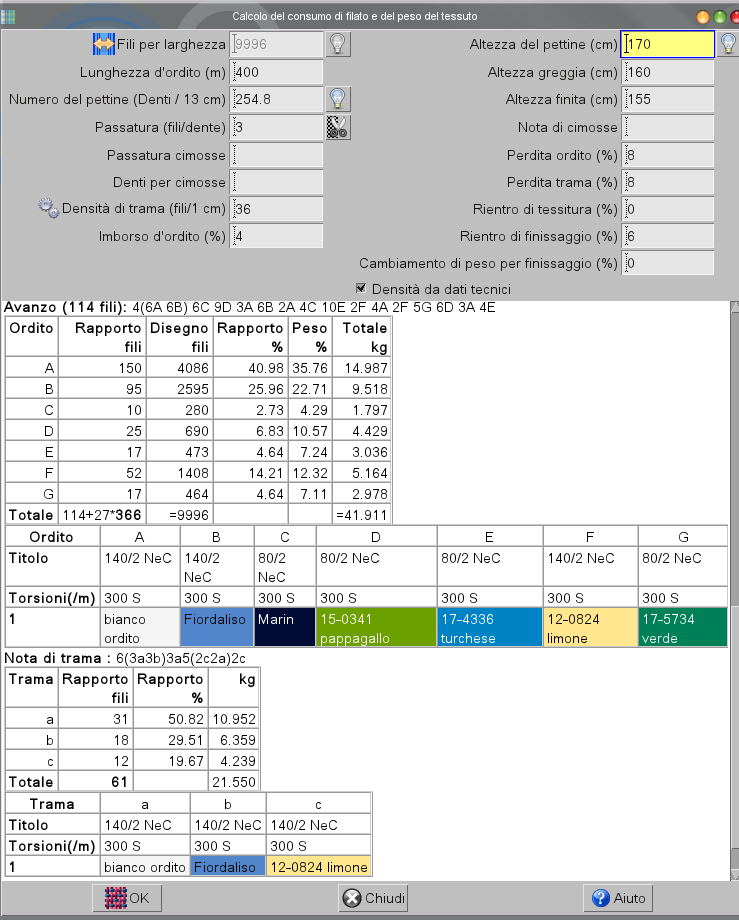Click the 80/2 NeC Titolo cell for warp D

pos(377,567)
